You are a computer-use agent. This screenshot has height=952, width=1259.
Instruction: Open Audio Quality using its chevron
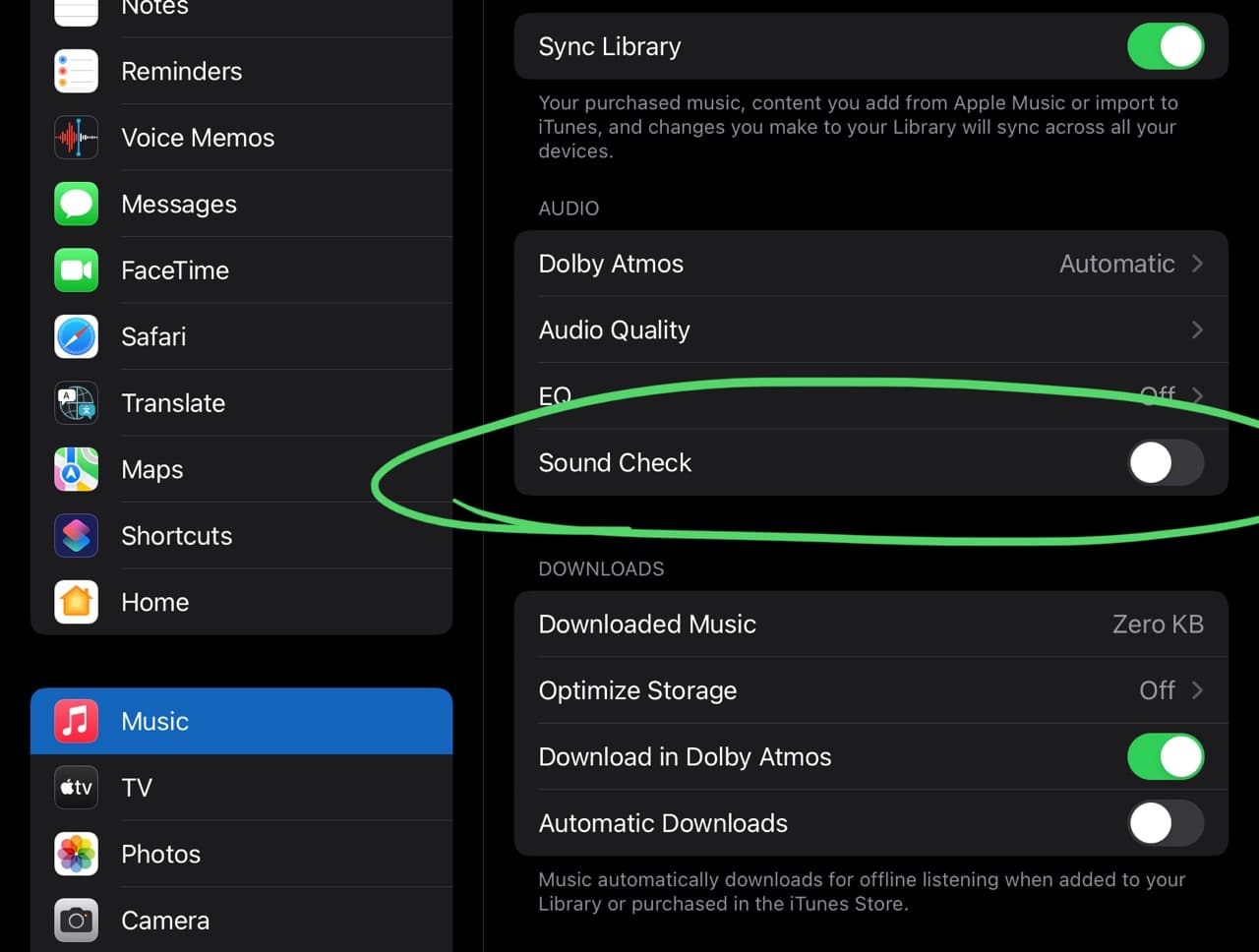1197,329
